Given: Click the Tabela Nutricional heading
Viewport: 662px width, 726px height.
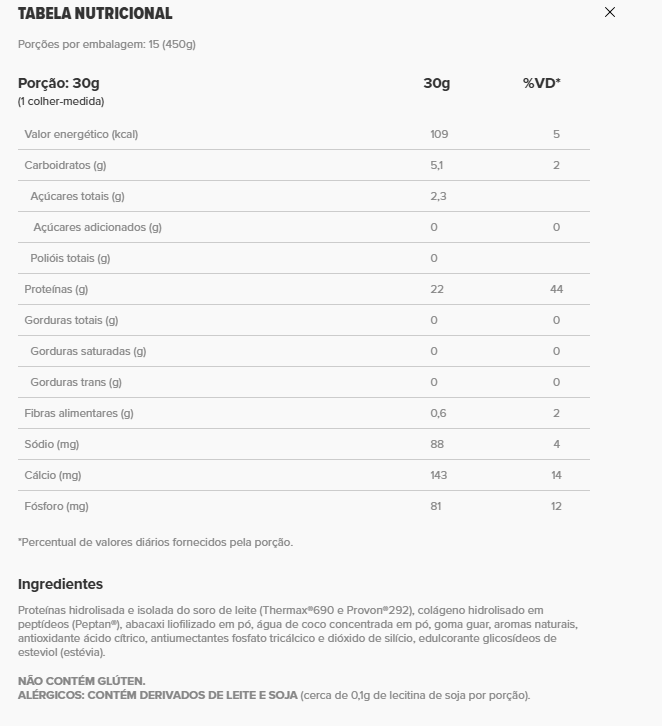Looking at the screenshot, I should tap(95, 13).
